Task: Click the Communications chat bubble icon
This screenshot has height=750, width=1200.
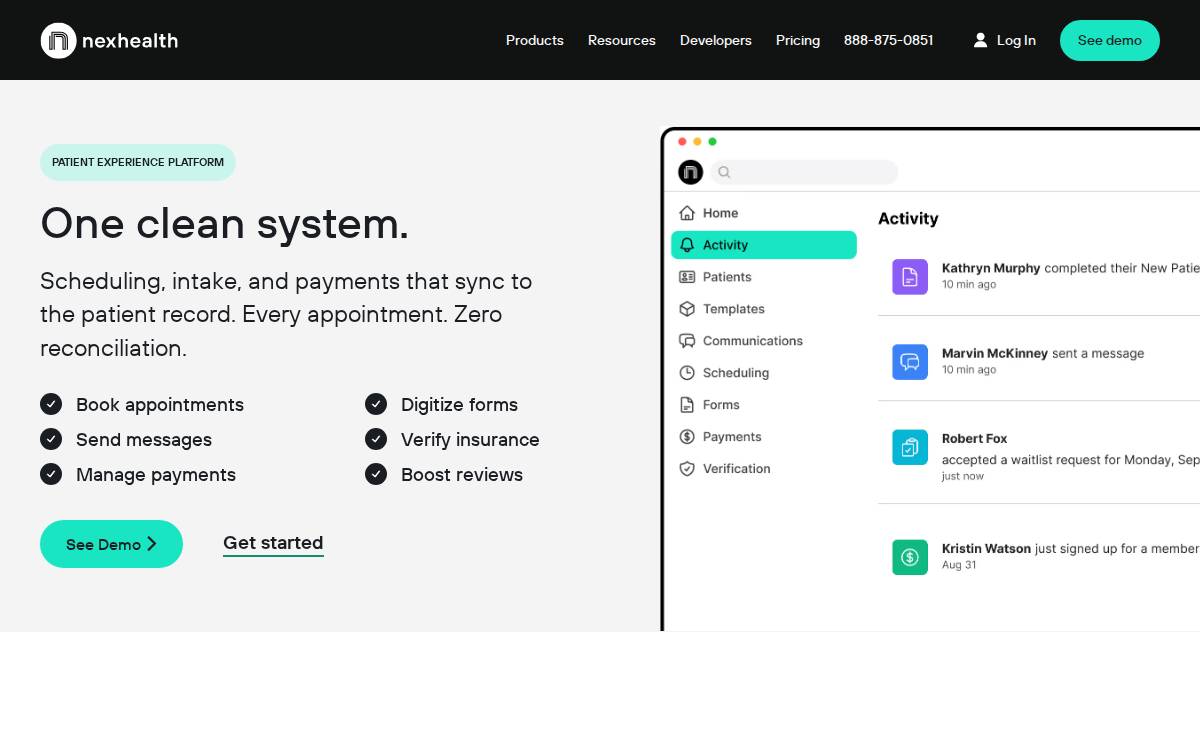Action: point(687,341)
